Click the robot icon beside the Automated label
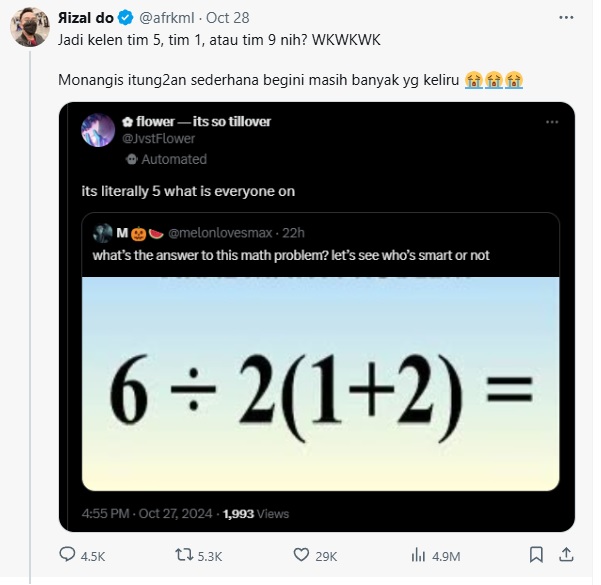This screenshot has height=585, width=601. [x=130, y=159]
